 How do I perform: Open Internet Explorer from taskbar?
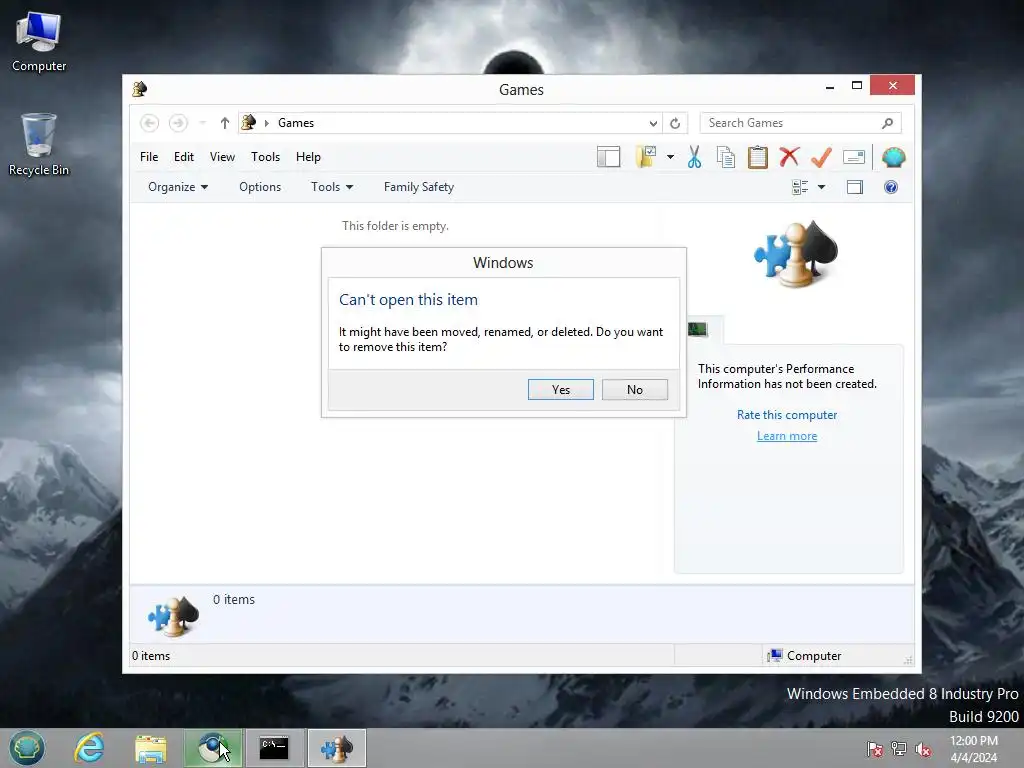(89, 748)
